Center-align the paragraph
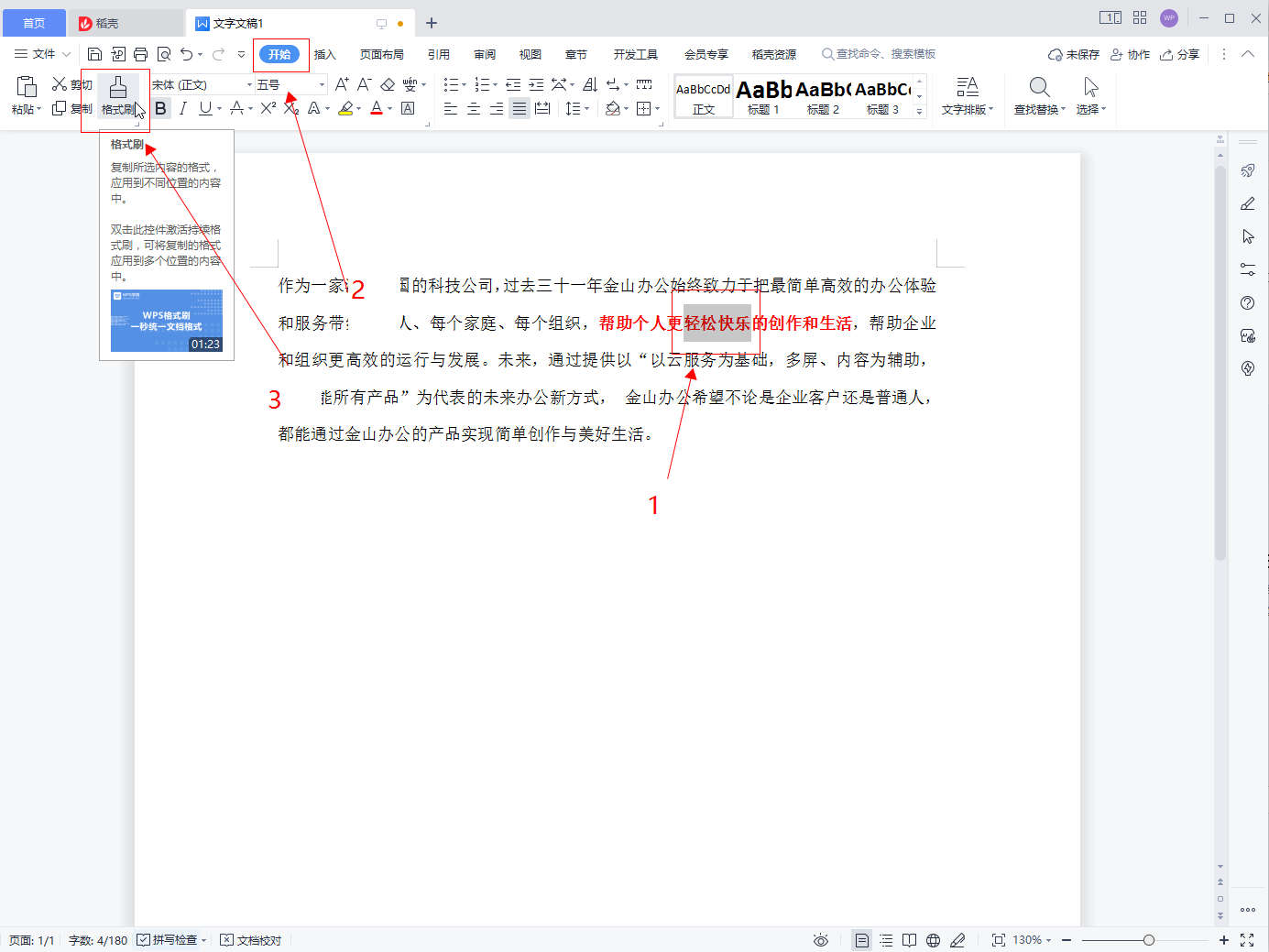This screenshot has width=1269, height=952. [474, 108]
